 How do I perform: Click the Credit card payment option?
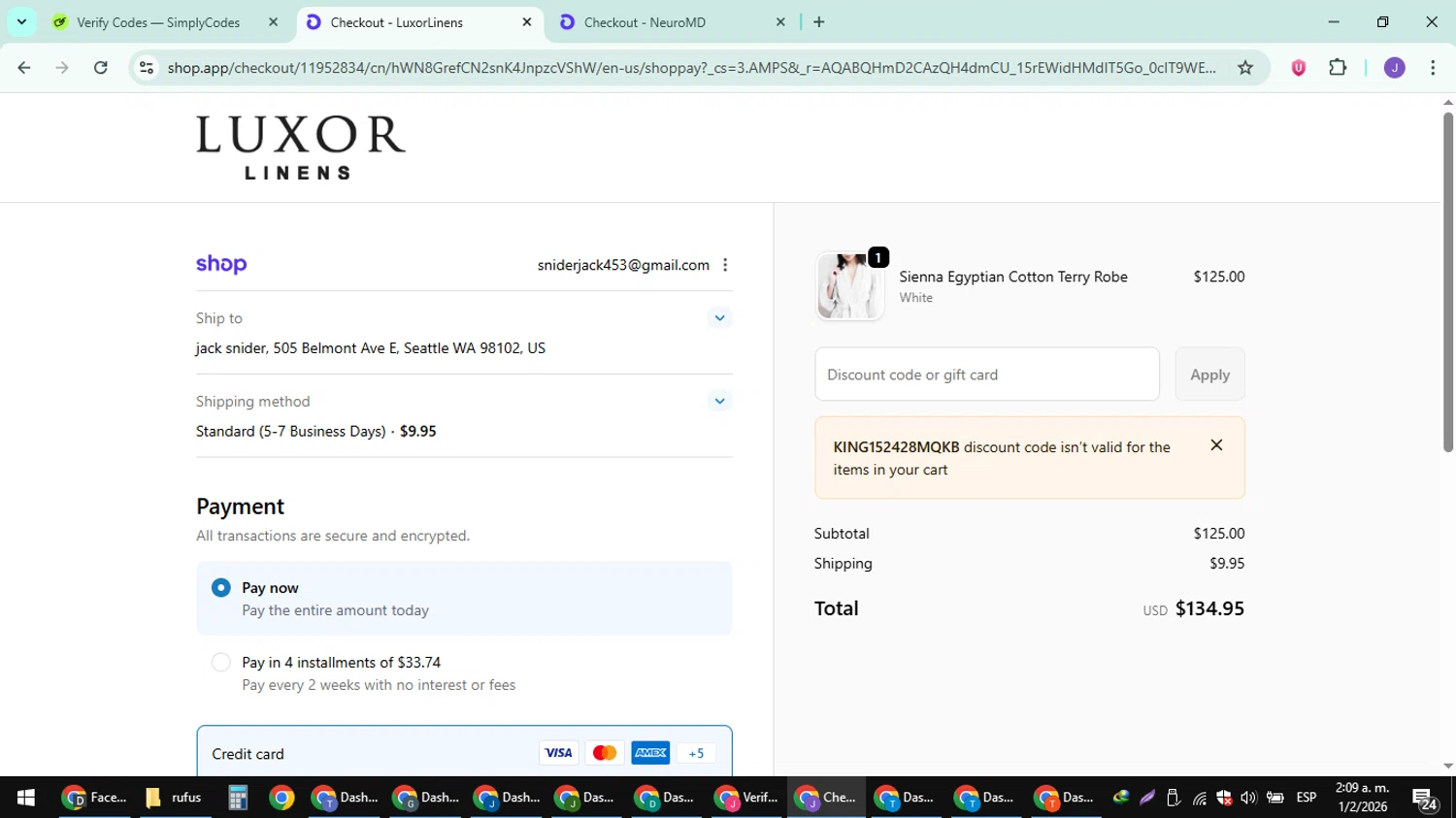coord(464,752)
